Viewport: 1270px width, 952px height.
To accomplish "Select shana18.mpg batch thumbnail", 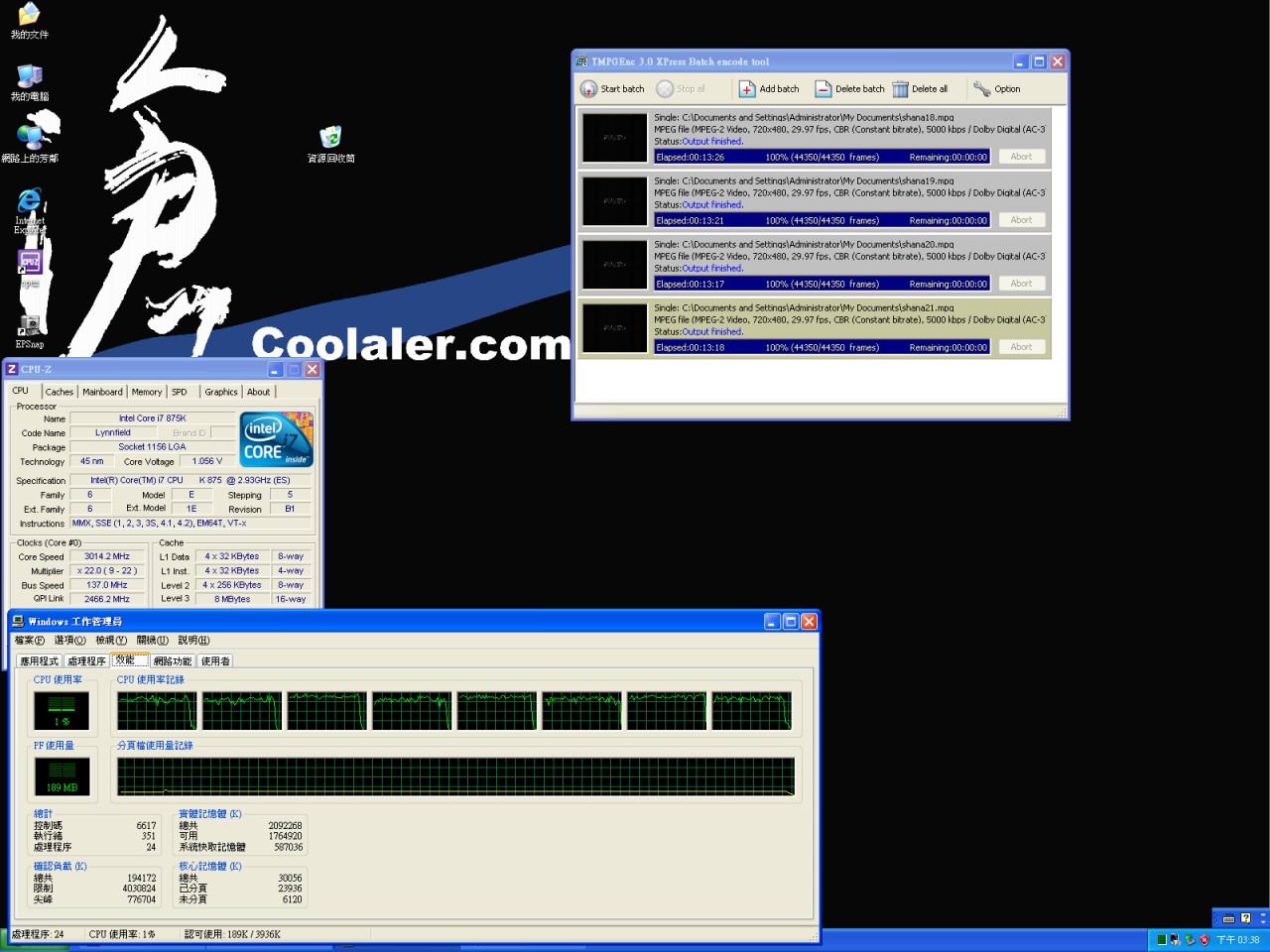I will click(x=615, y=138).
